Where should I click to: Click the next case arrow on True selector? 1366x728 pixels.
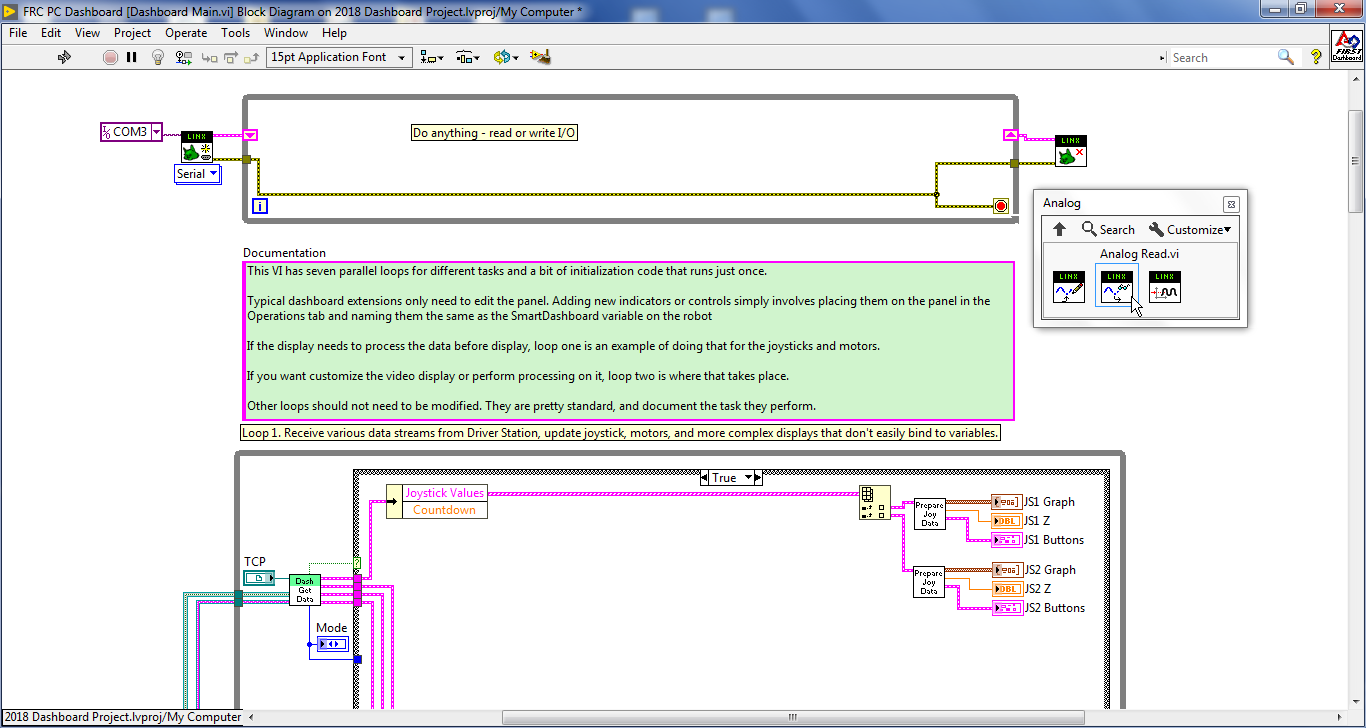(758, 478)
